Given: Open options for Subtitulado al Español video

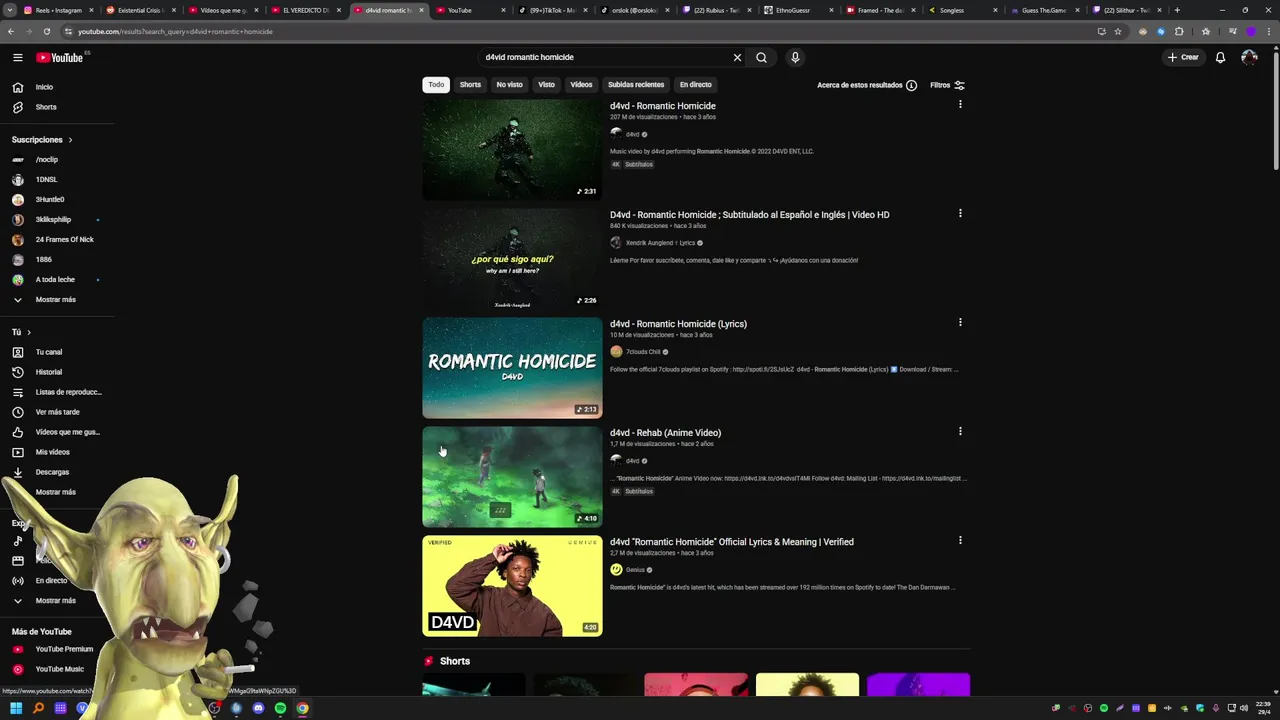Looking at the screenshot, I should [960, 213].
